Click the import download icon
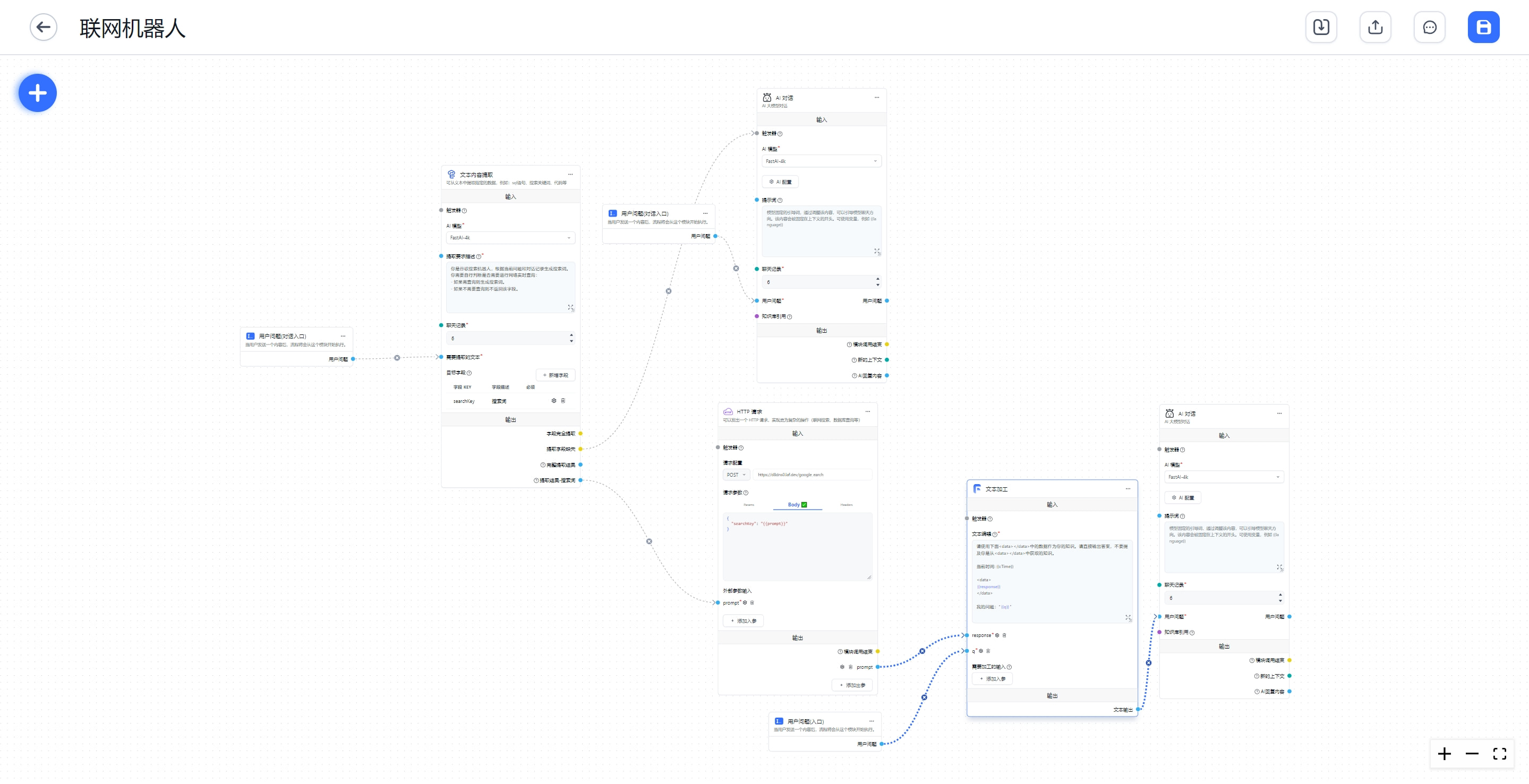Viewport: 1529px width, 784px height. click(1321, 27)
